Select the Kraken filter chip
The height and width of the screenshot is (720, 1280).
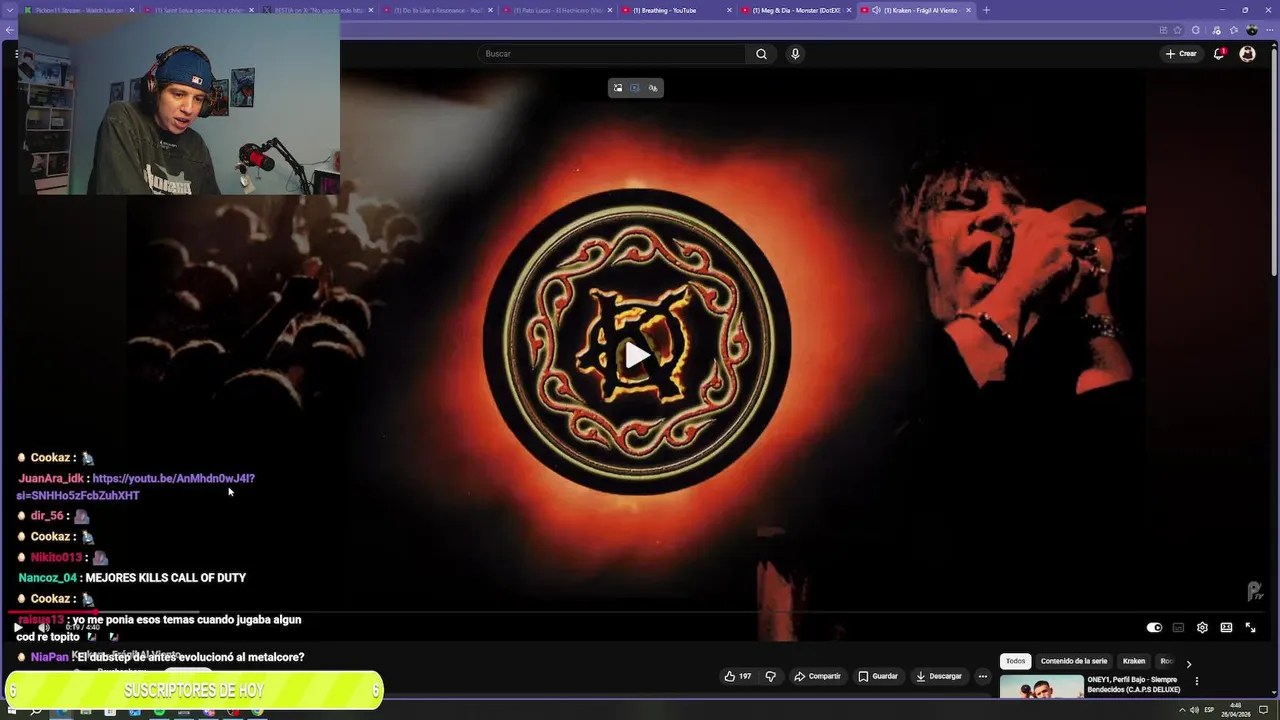[1133, 661]
